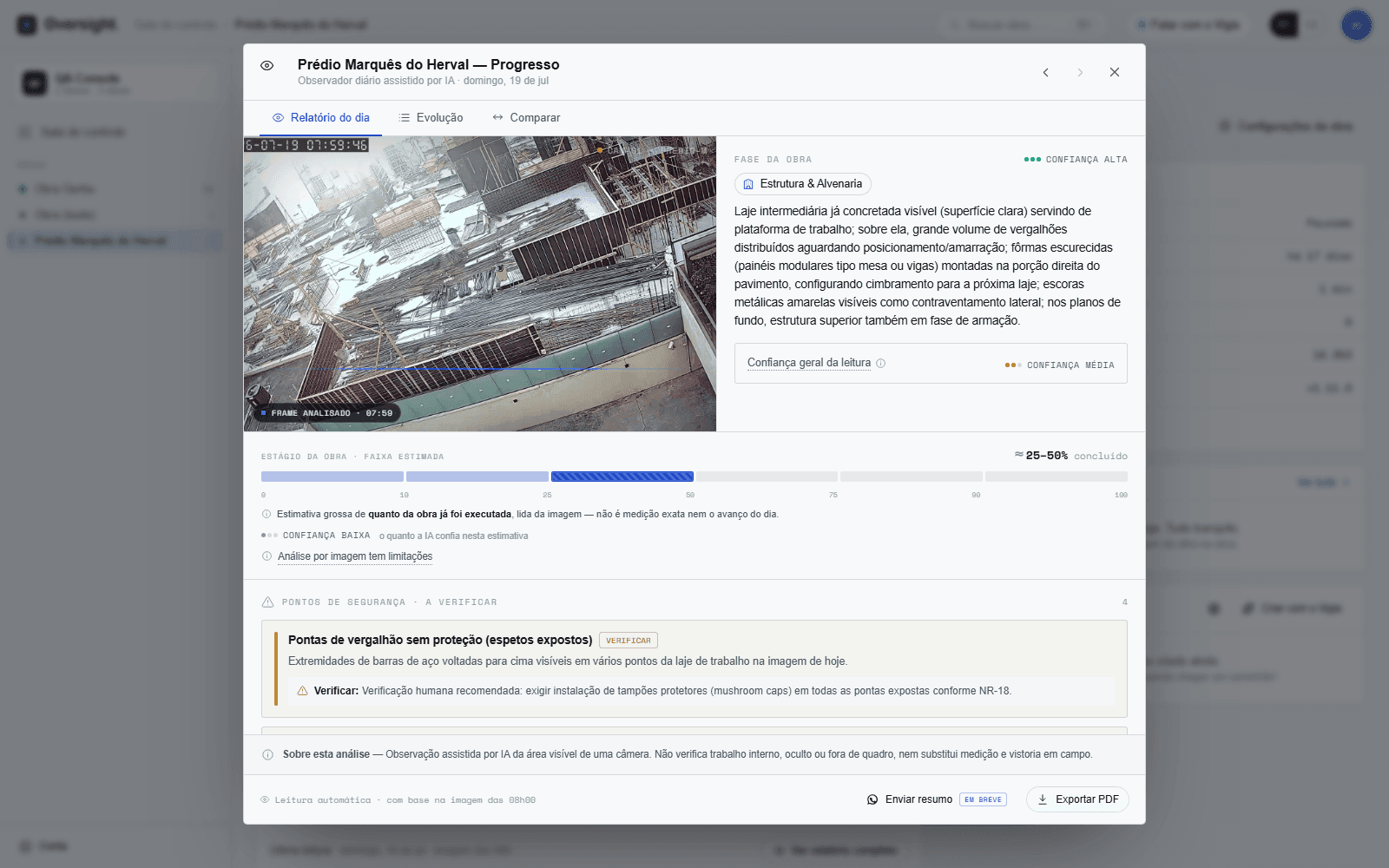Export the report with Exportar PDF
Image resolution: width=1389 pixels, height=868 pixels.
(x=1077, y=799)
